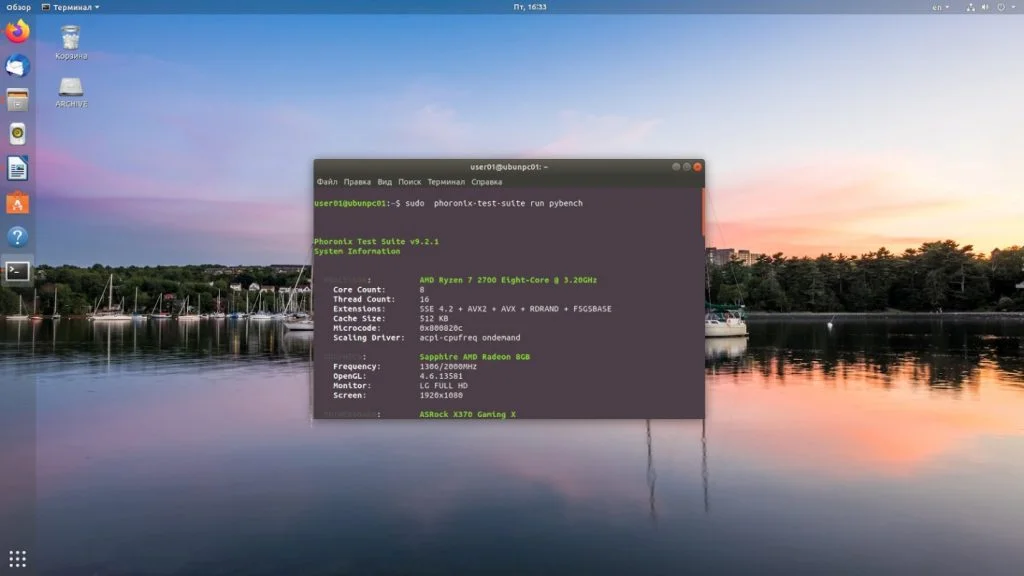Open Rhythmbox music player in dock
Screen dimensions: 1024x576
[18, 134]
